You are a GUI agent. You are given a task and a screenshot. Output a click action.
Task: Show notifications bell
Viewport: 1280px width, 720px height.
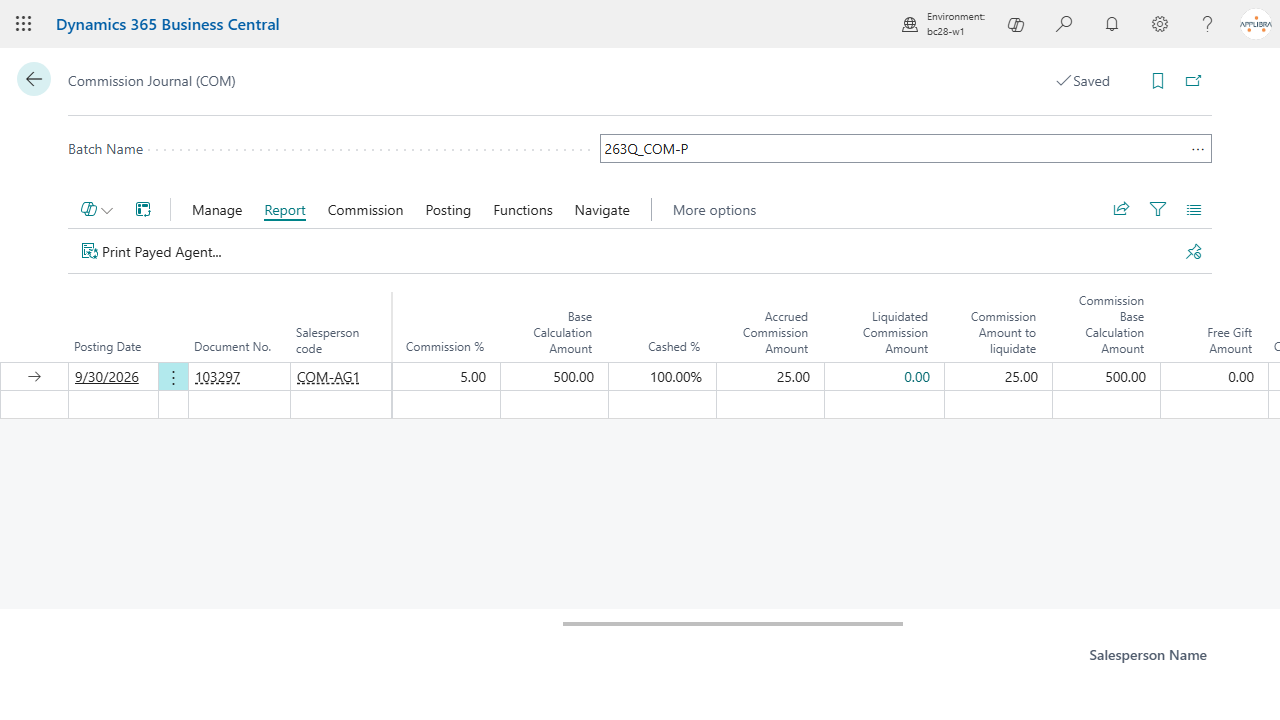(1112, 24)
